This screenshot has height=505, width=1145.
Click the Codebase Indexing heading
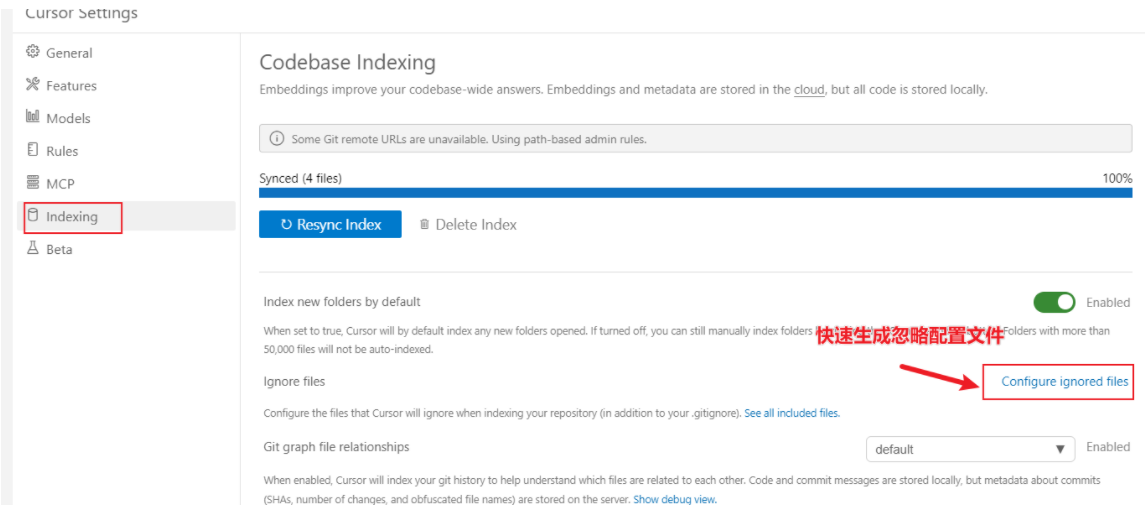[348, 63]
